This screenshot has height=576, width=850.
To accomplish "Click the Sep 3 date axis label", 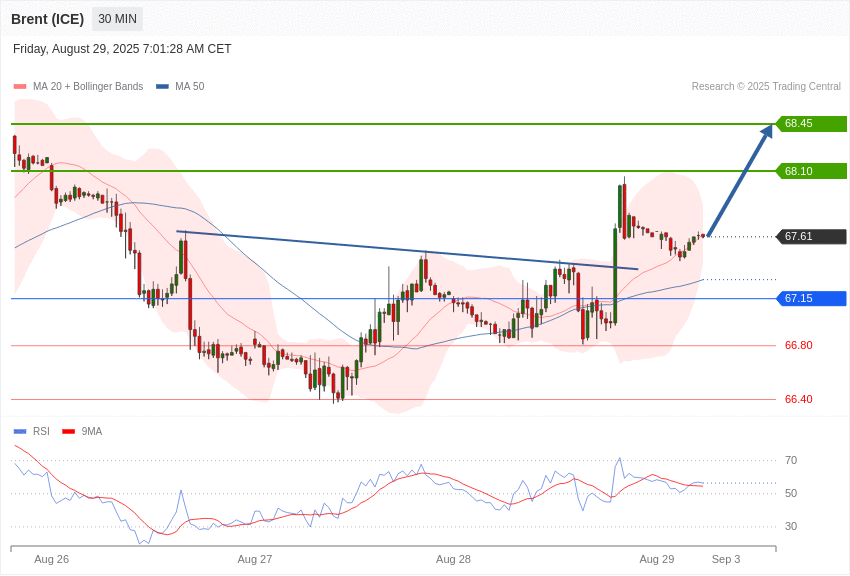I will click(726, 559).
